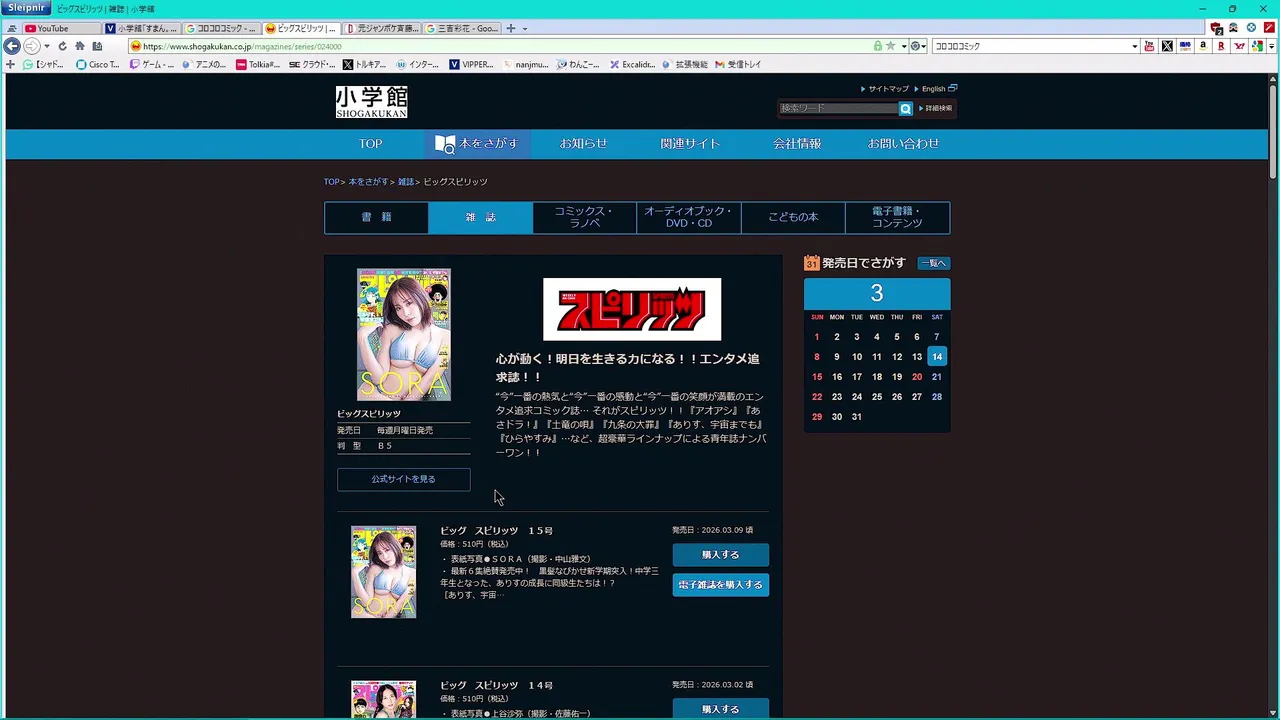
Task: Open the toolbar overflow menu at far right
Action: tap(1272, 46)
